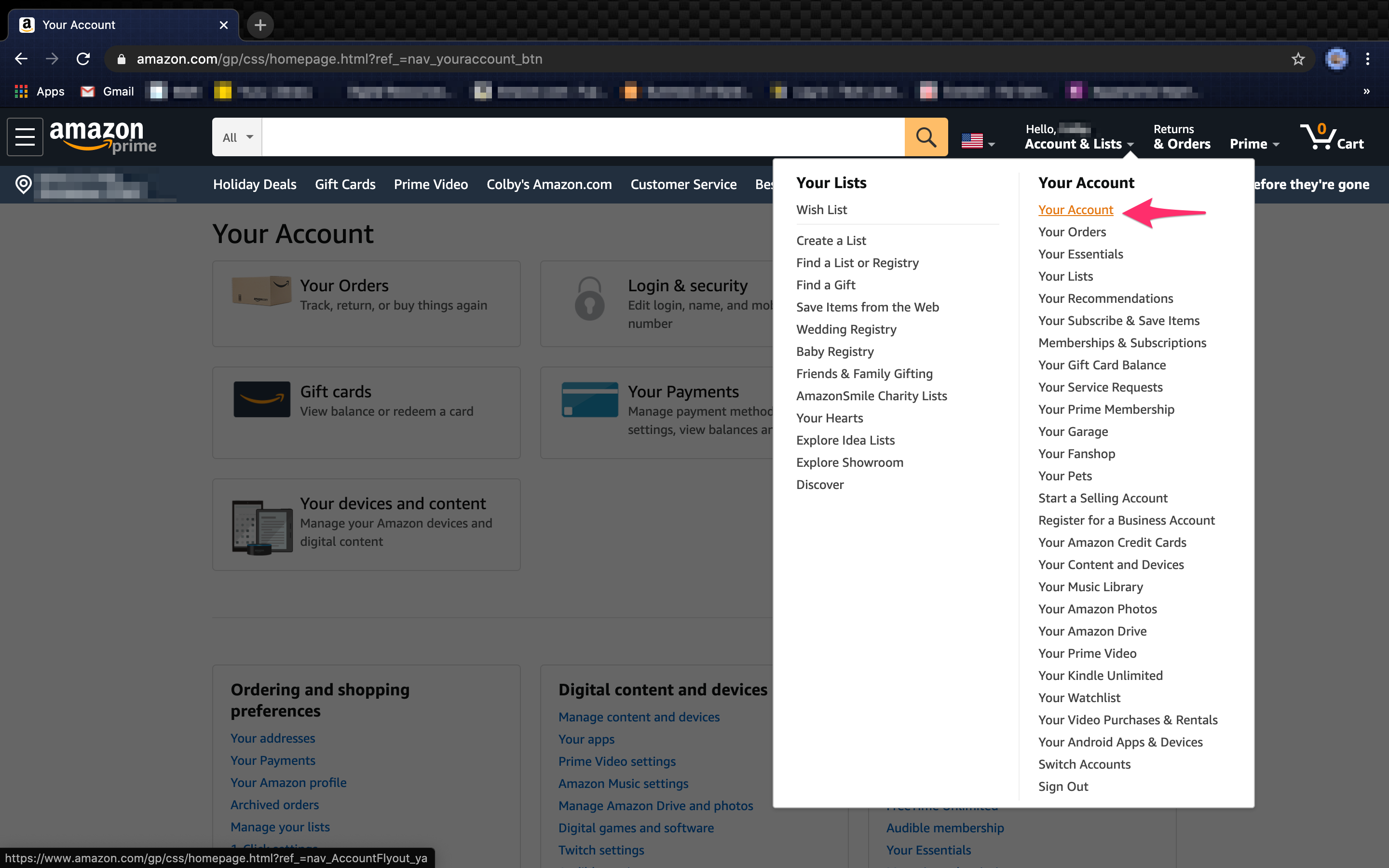Screen dimensions: 1389x868
Task: Toggle Switch Accounts option
Action: point(1084,764)
